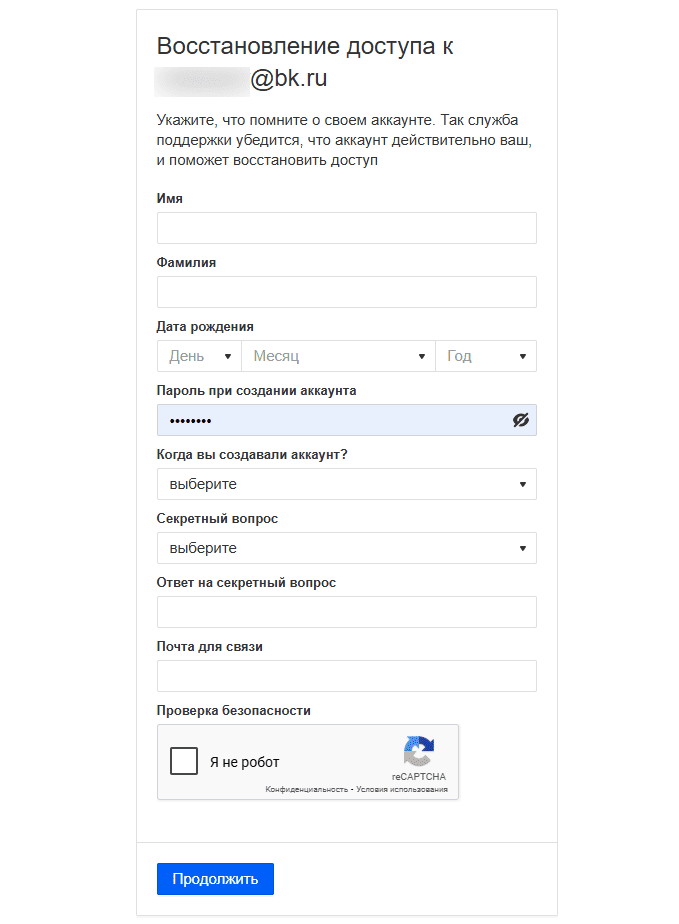Focus the "Фамилия" input field
This screenshot has height=924, width=679.
346,292
